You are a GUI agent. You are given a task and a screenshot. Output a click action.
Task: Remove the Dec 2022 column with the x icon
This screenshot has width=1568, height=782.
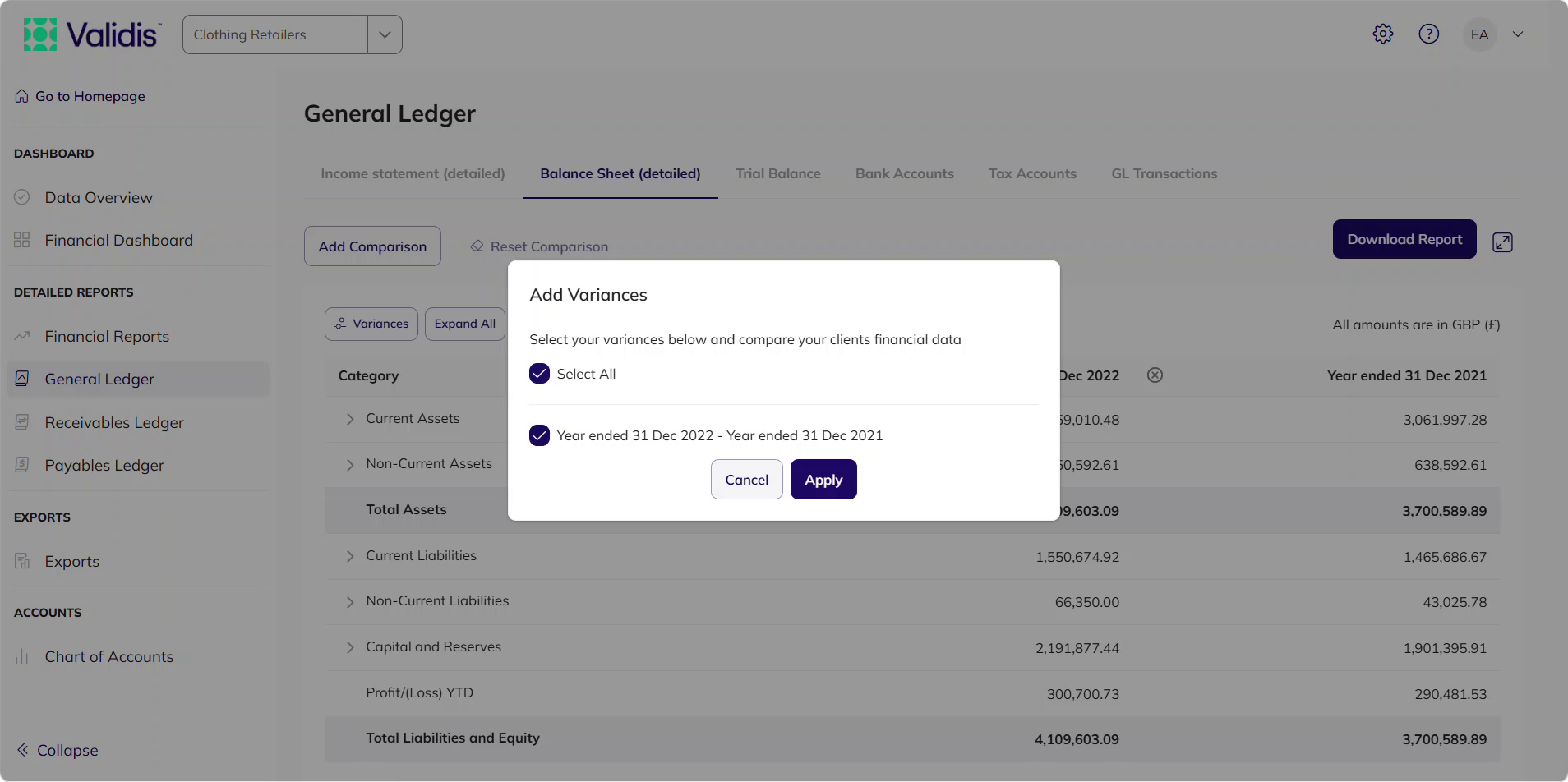tap(1155, 375)
